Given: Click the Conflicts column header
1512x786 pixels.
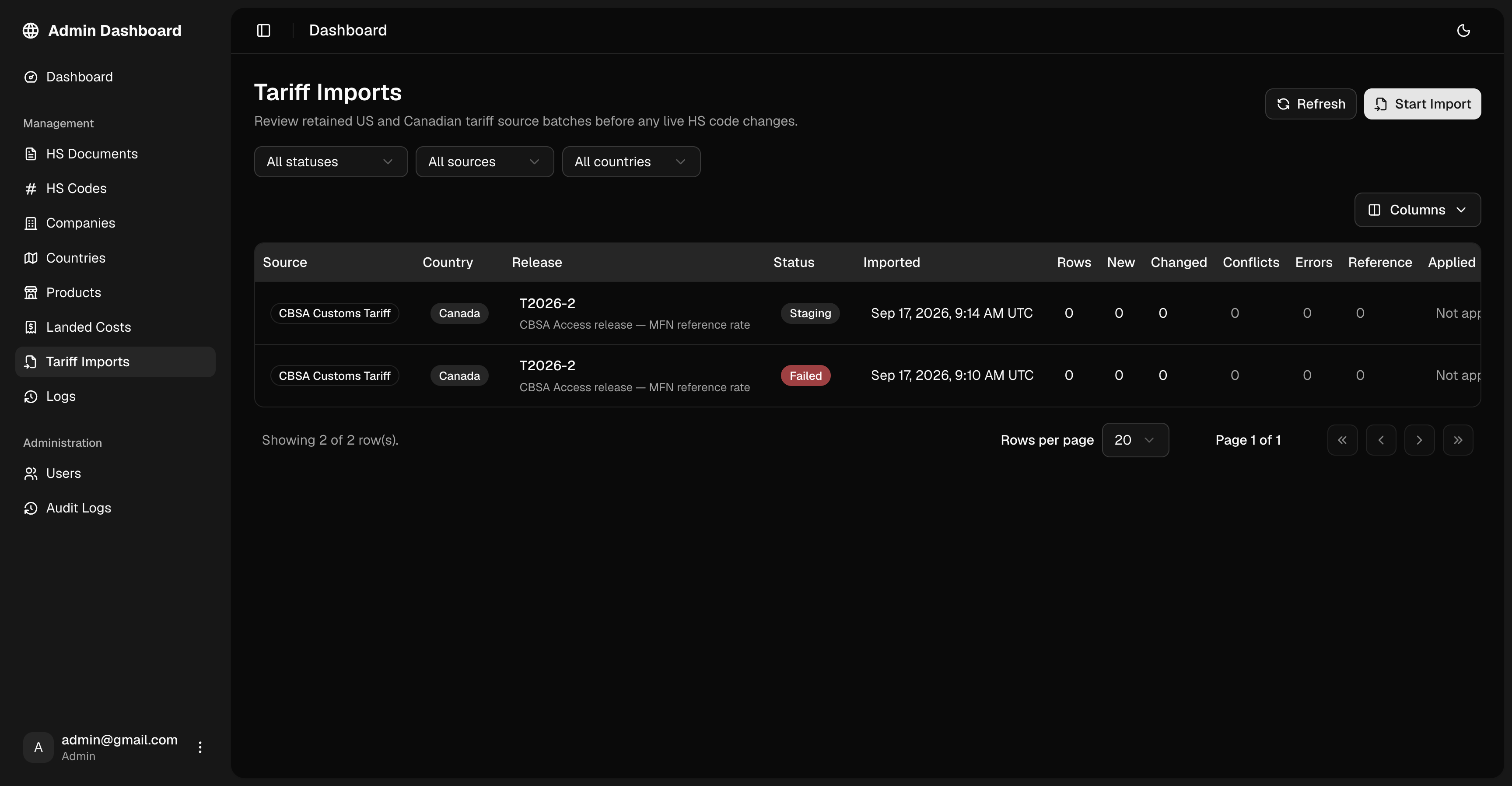Looking at the screenshot, I should 1251,263.
